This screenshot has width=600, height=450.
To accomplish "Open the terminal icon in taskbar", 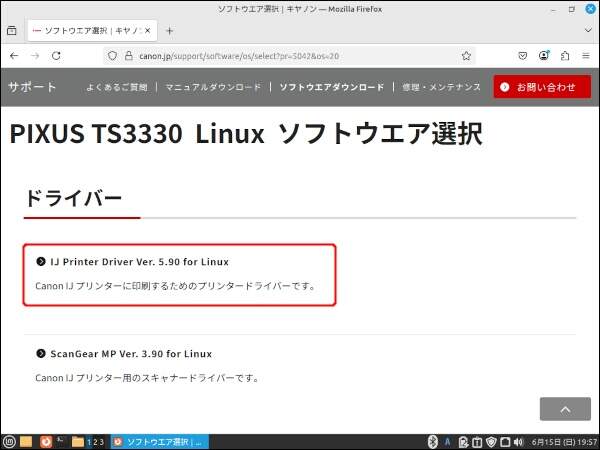I will click(x=61, y=441).
